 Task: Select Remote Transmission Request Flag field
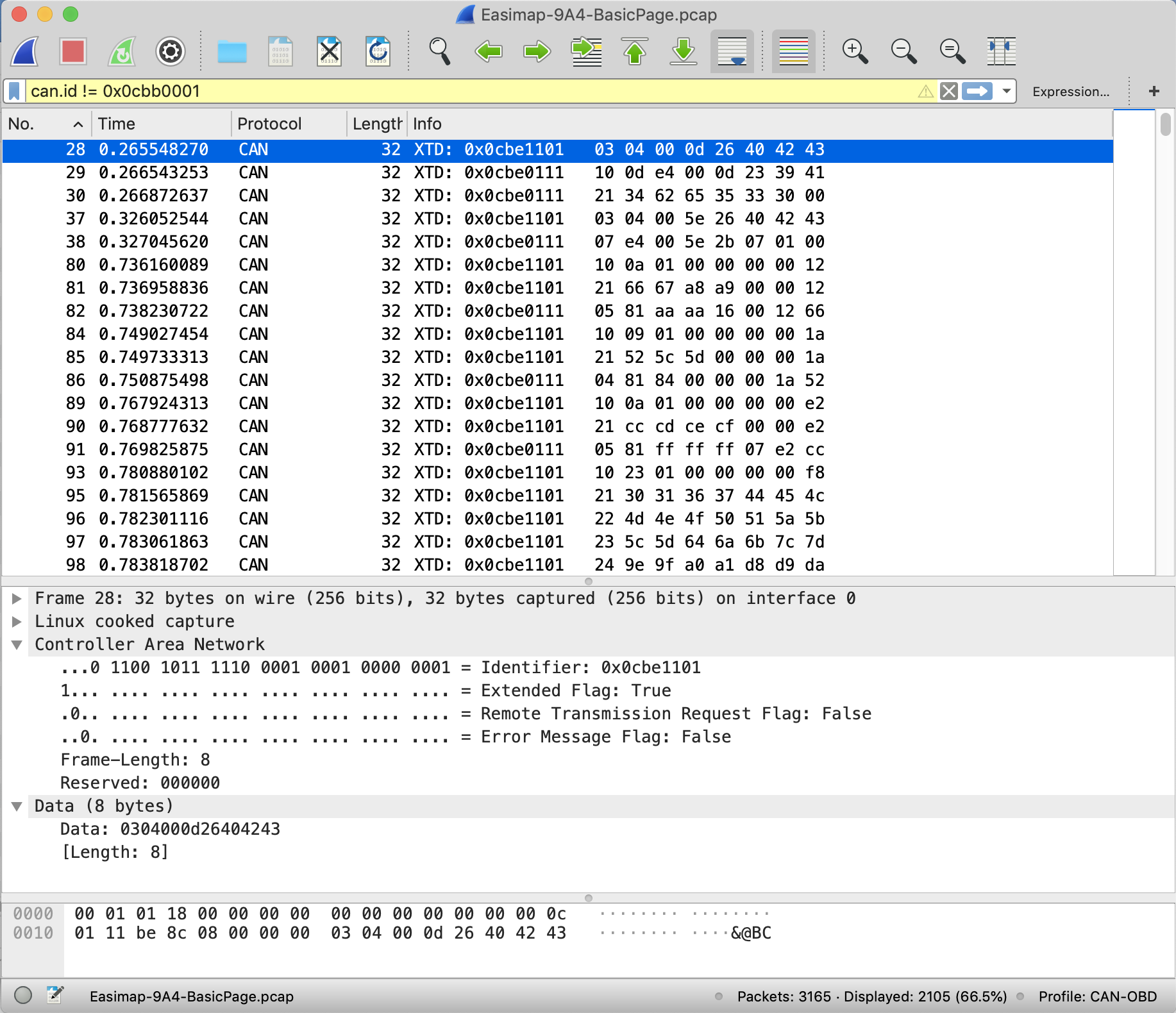click(x=466, y=714)
